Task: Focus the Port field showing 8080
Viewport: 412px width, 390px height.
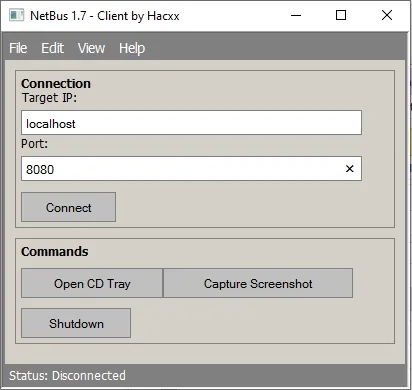Action: click(191, 169)
